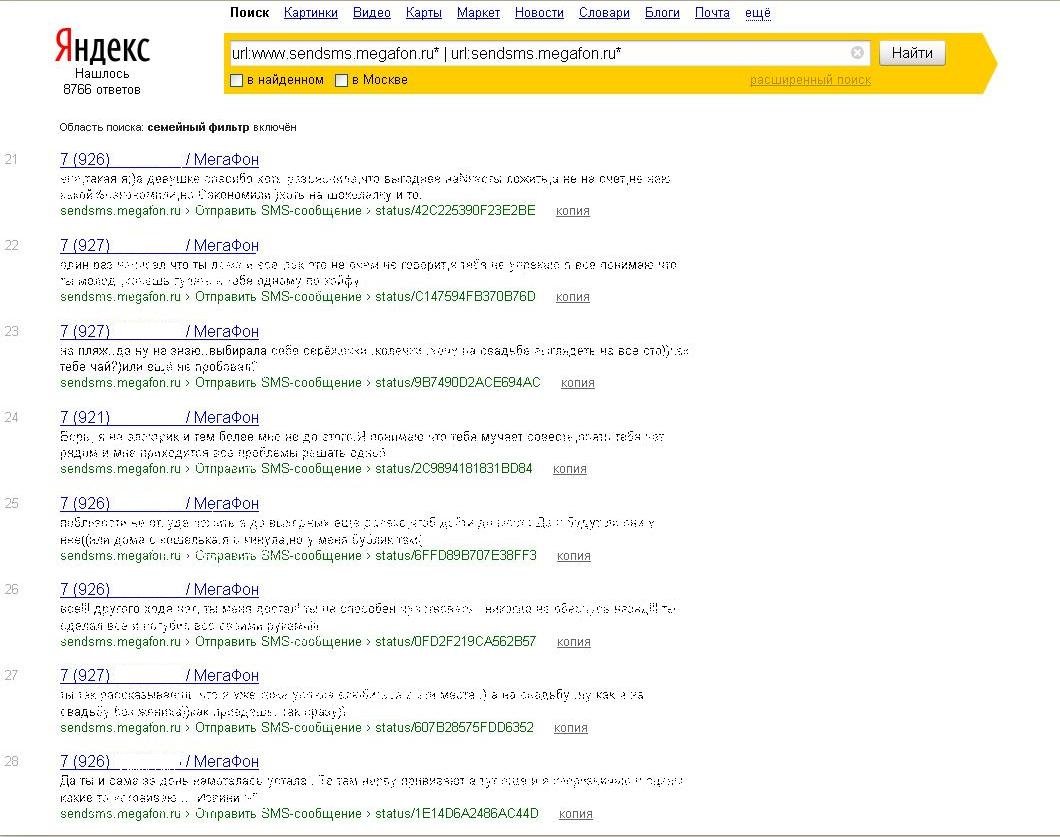
Task: Open 'копия' for status/1E14D6A2486AC44D
Action: (x=576, y=814)
